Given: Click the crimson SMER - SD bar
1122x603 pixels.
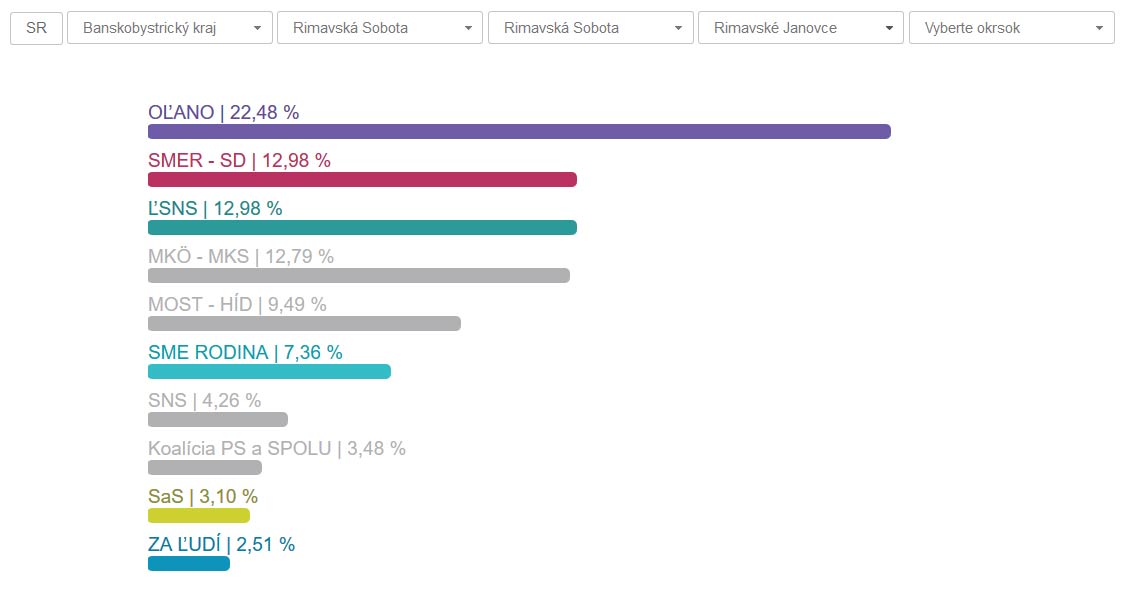Looking at the screenshot, I should click(362, 180).
